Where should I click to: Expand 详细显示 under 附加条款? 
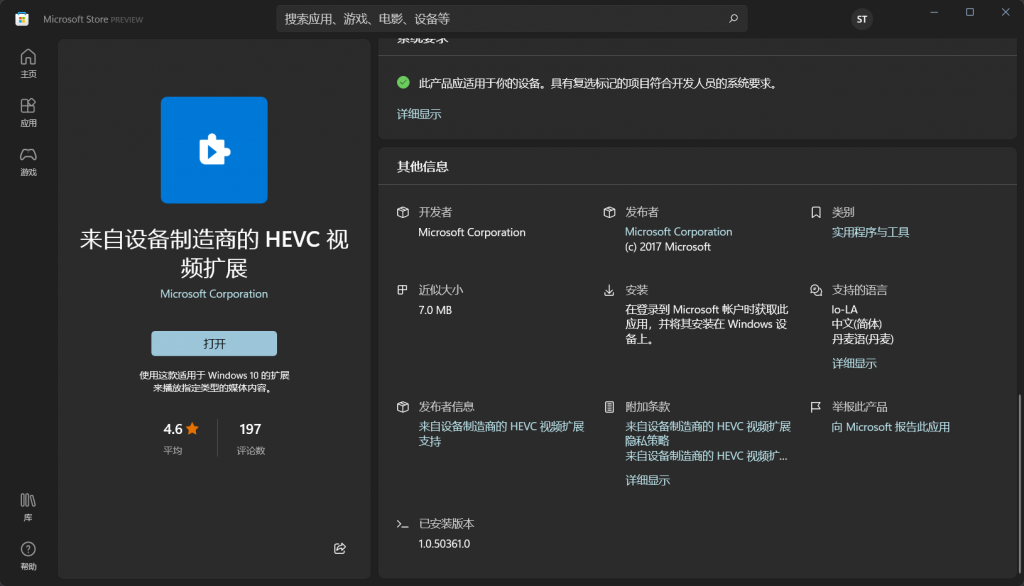click(648, 480)
